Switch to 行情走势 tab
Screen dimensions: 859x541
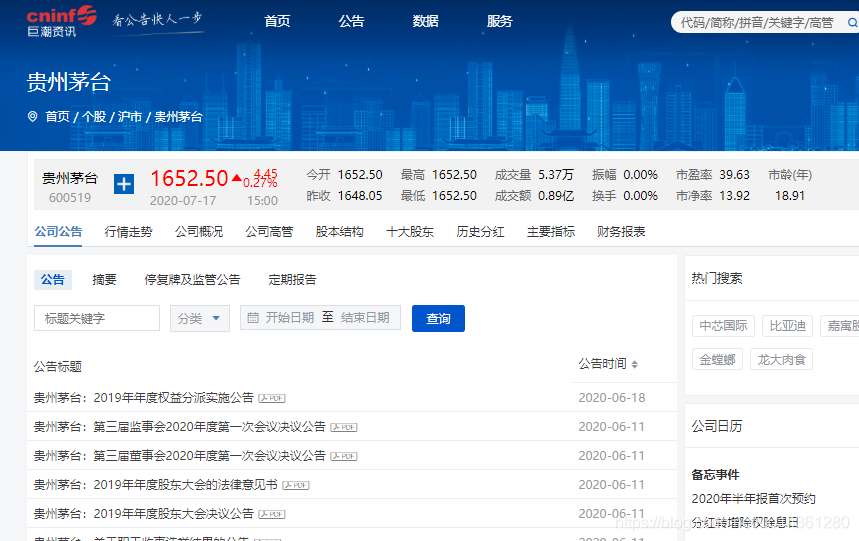(x=128, y=232)
